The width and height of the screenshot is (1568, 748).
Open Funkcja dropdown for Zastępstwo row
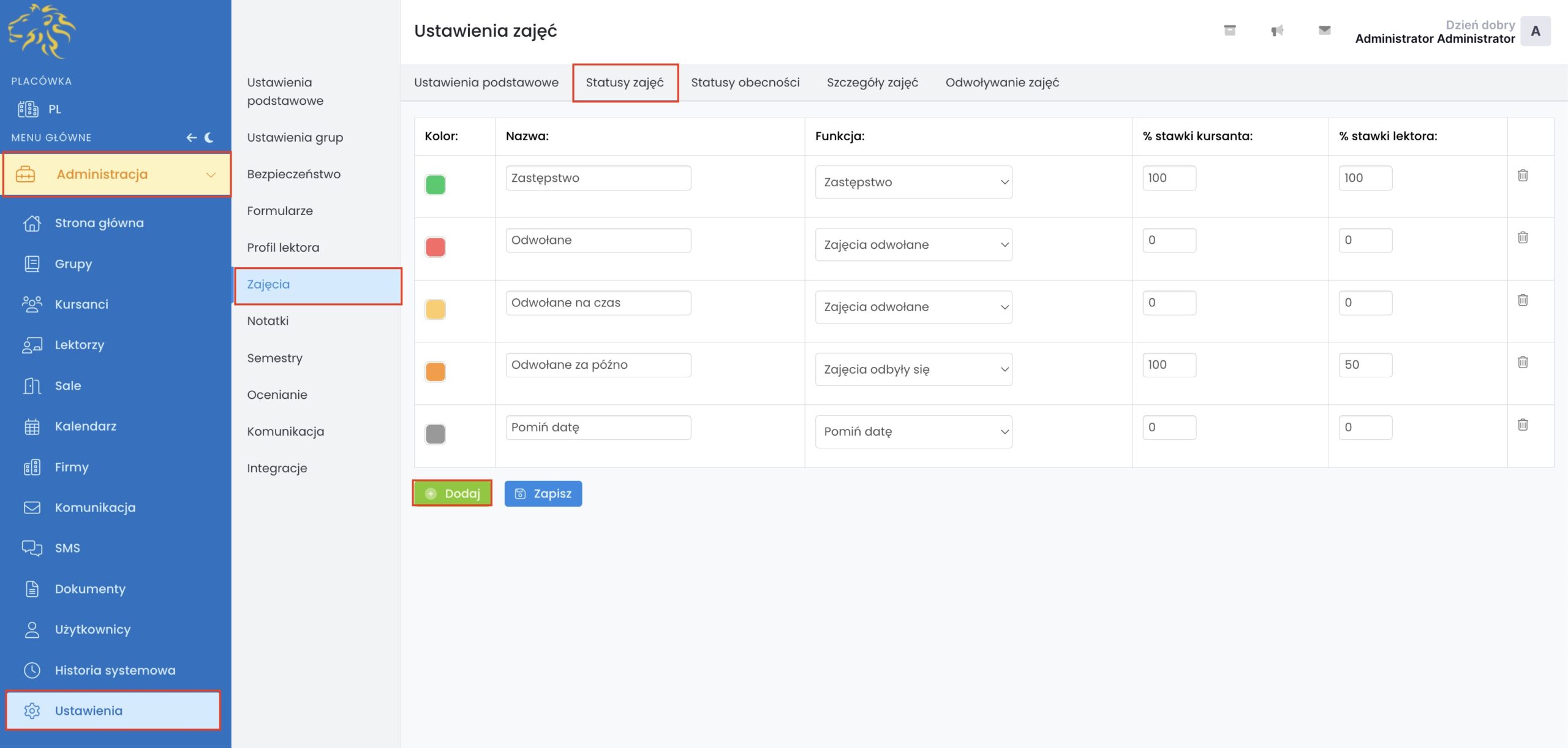coord(913,183)
